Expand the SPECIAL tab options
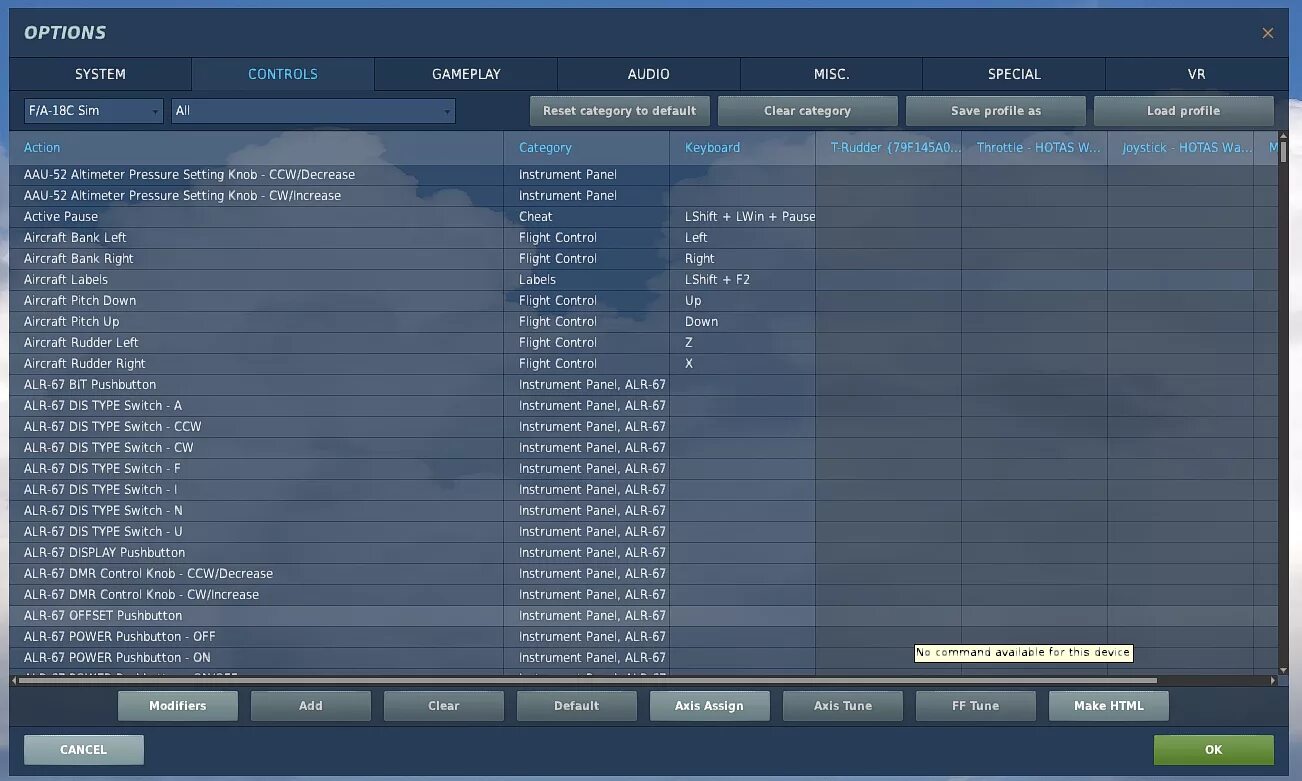The image size is (1302, 781). point(1013,74)
